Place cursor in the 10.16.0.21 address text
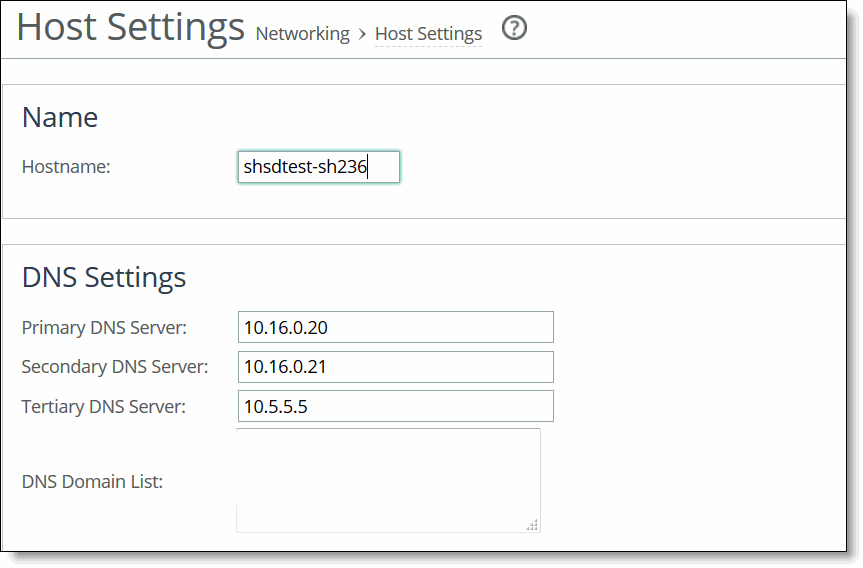Screen dimensions: 863x568 click(285, 367)
